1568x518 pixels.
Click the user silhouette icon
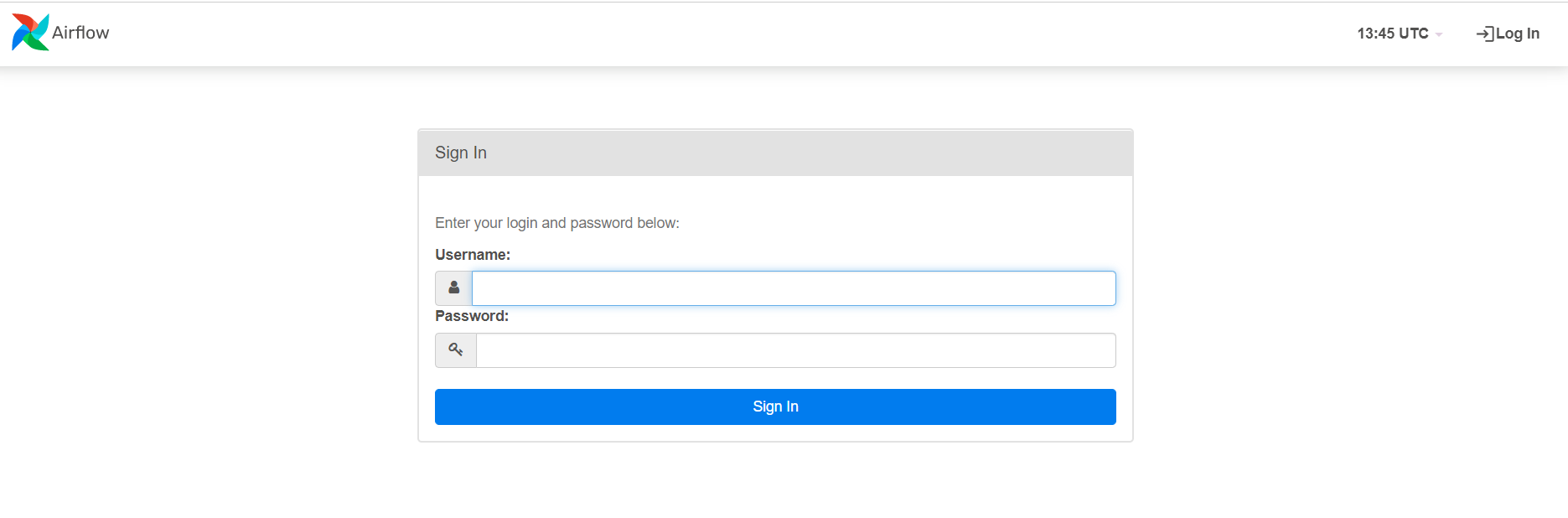tap(453, 287)
